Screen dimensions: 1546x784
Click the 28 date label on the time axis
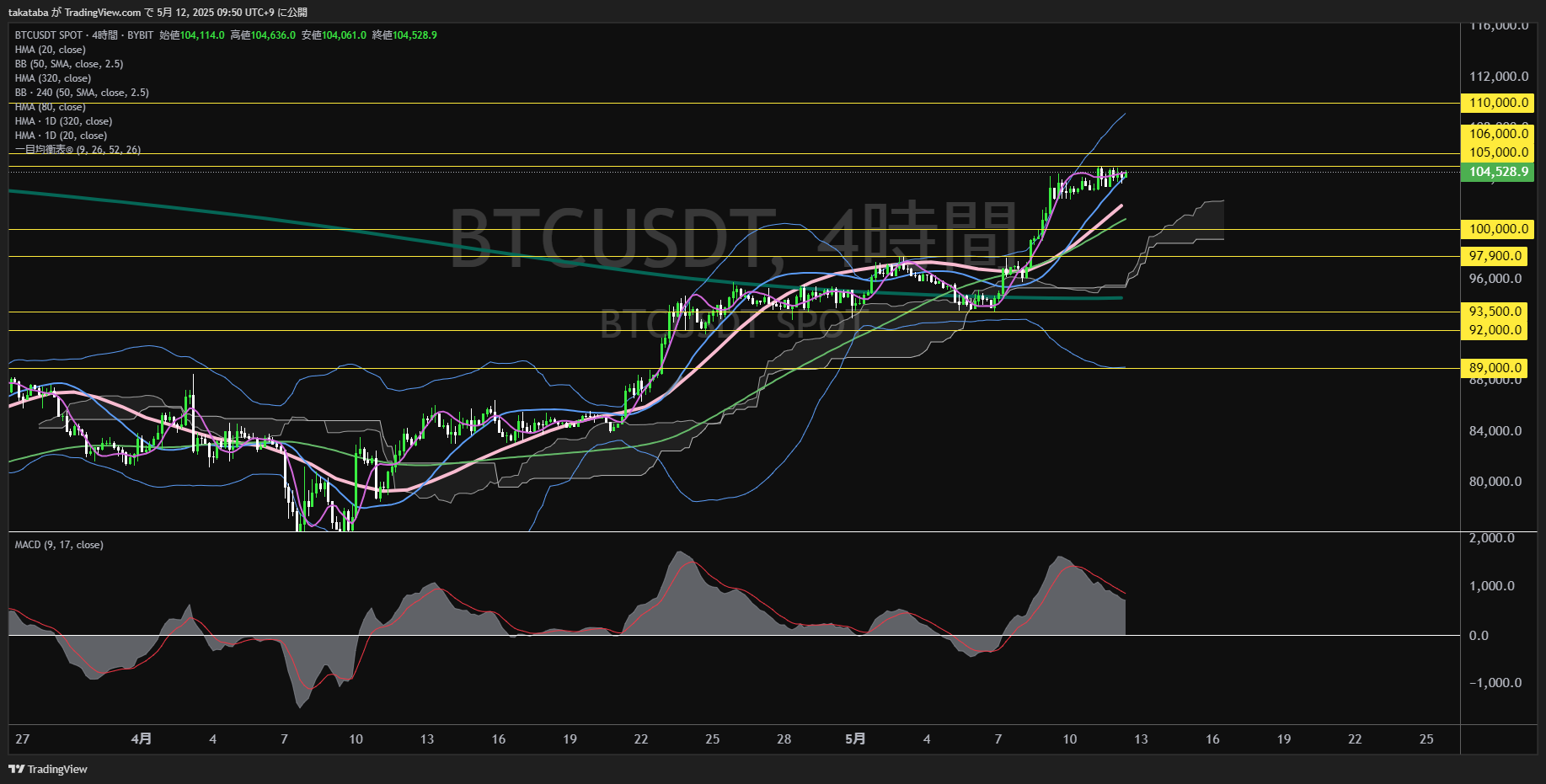(784, 739)
